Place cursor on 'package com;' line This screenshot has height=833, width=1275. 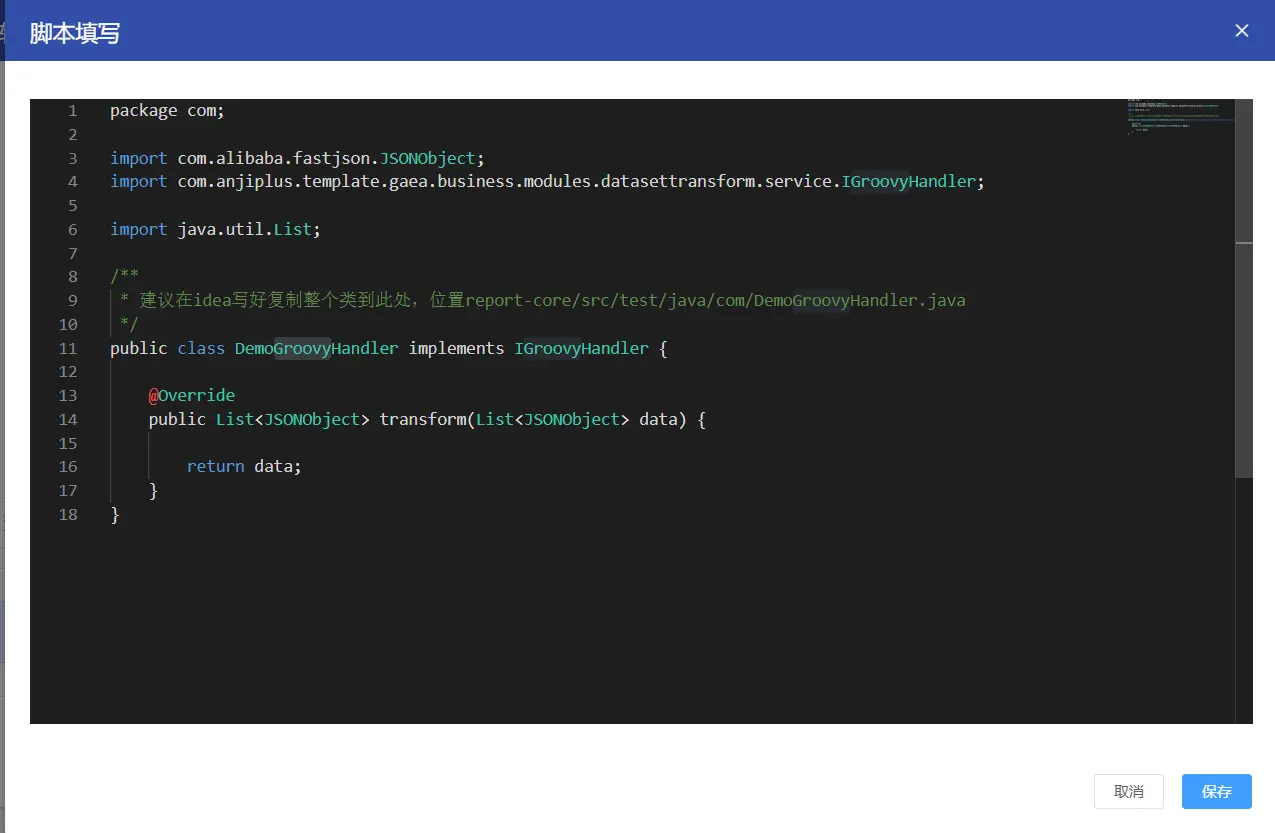167,111
